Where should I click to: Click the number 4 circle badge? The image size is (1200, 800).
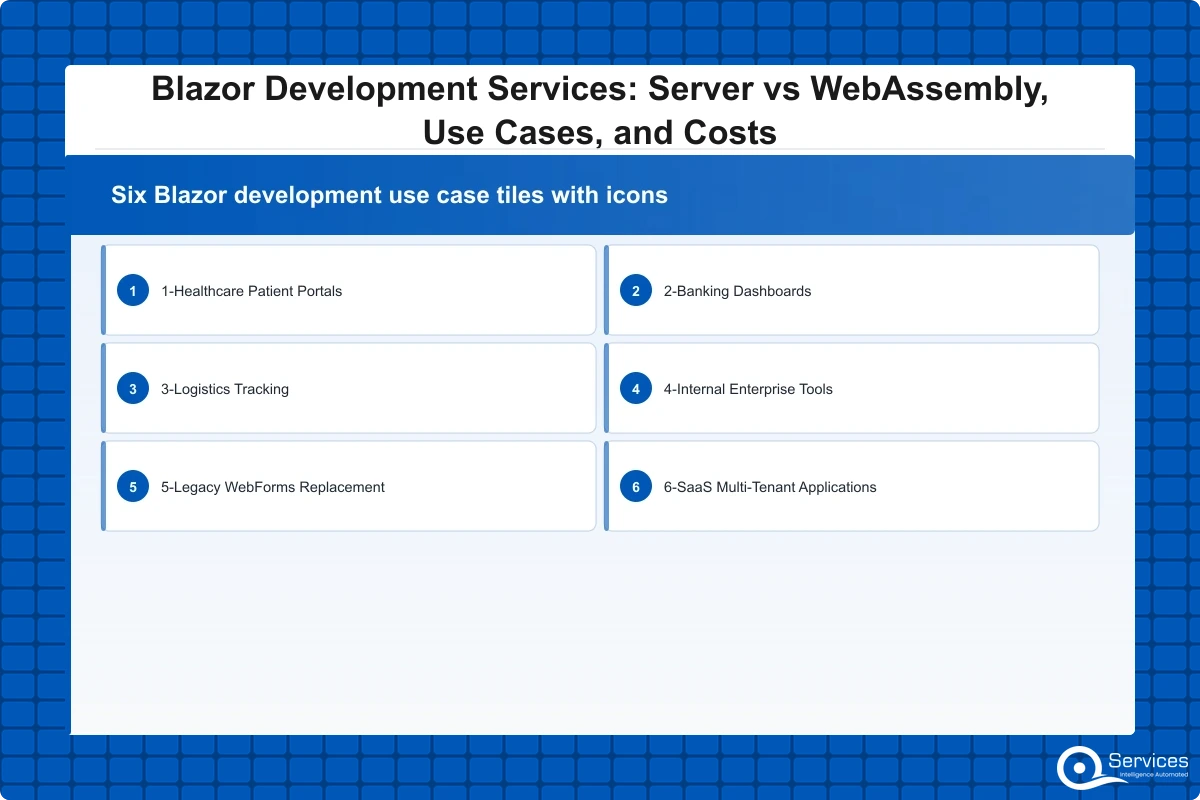(636, 389)
